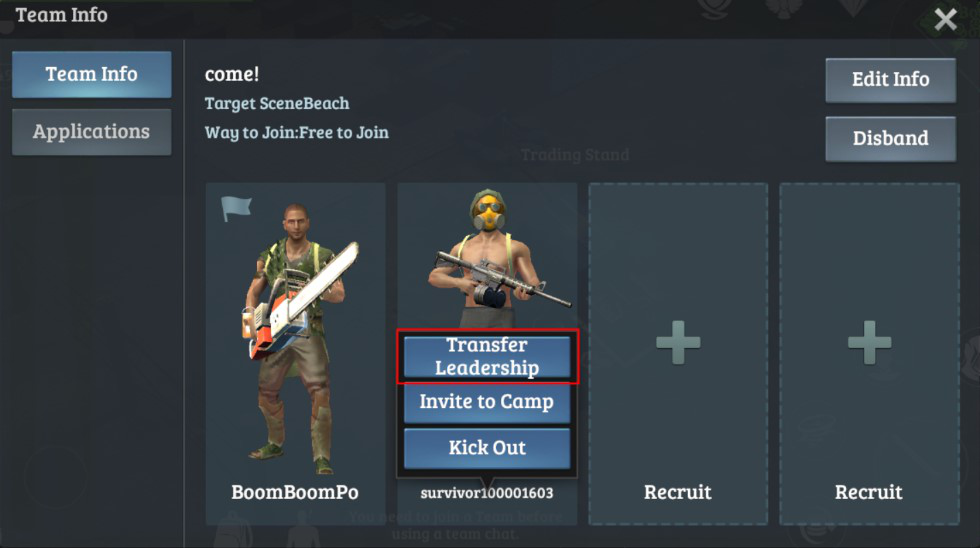Screen dimensions: 980x548
Task: Click the plus icon in fourth slot
Action: click(x=869, y=342)
